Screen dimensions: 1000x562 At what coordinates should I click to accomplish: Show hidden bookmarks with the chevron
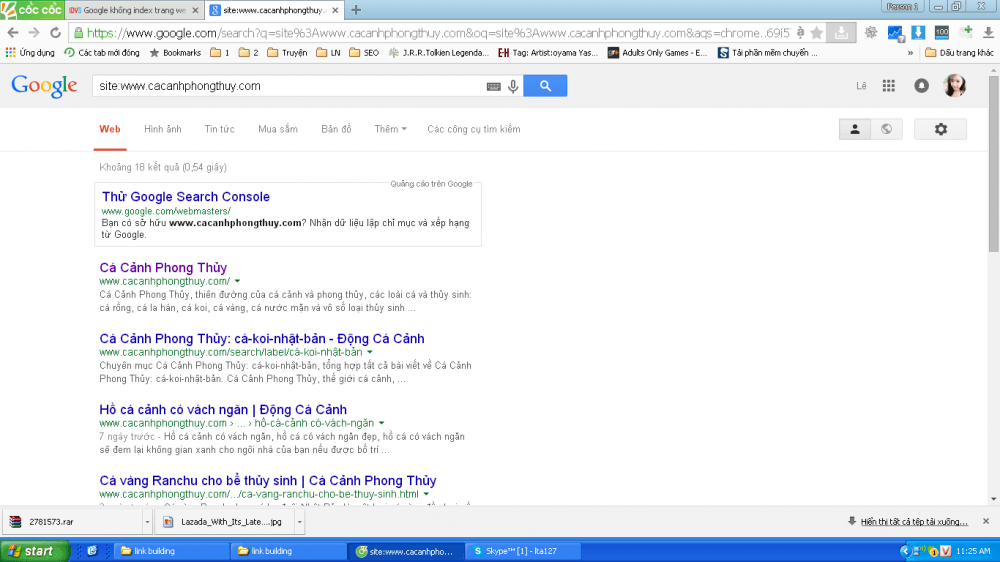coord(910,53)
